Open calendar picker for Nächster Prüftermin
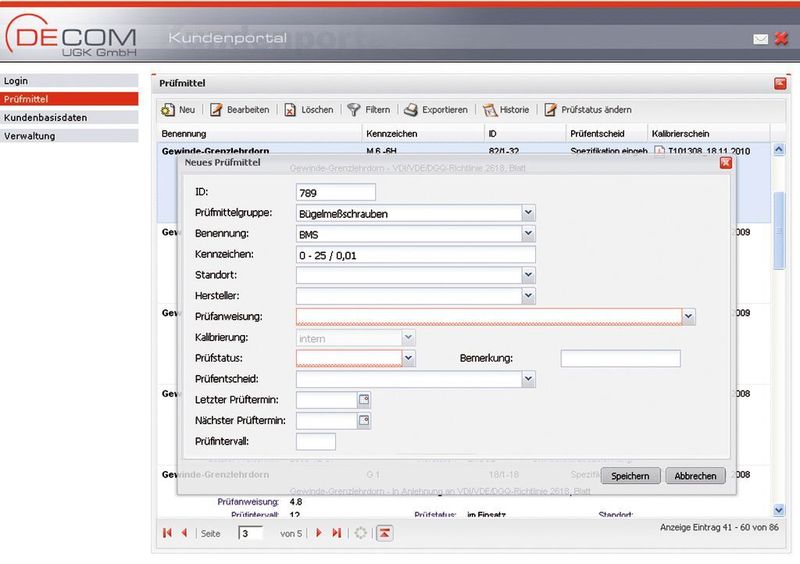This screenshot has height=564, width=800. (364, 421)
